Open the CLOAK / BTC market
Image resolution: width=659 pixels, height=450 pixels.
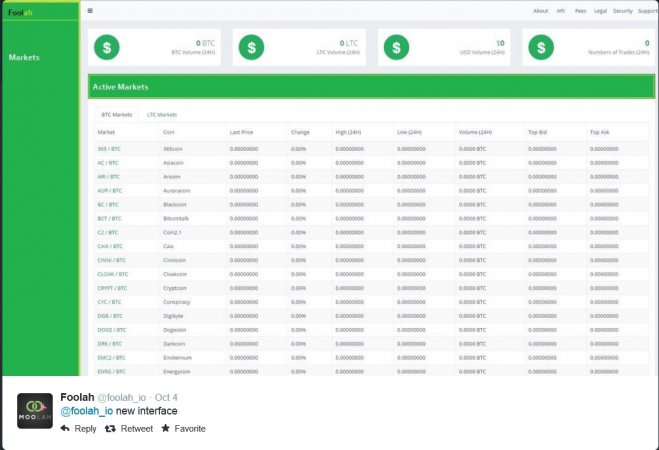point(113,274)
